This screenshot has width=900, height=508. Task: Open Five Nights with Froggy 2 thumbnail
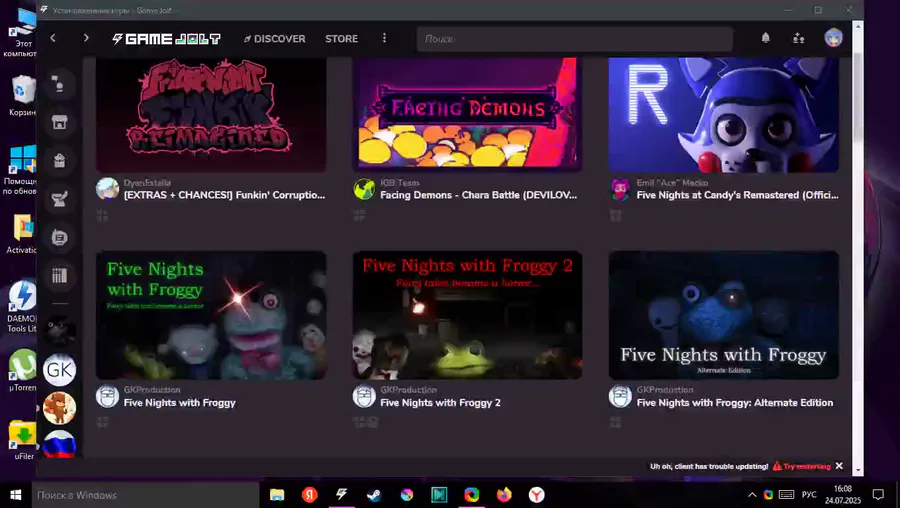click(467, 315)
